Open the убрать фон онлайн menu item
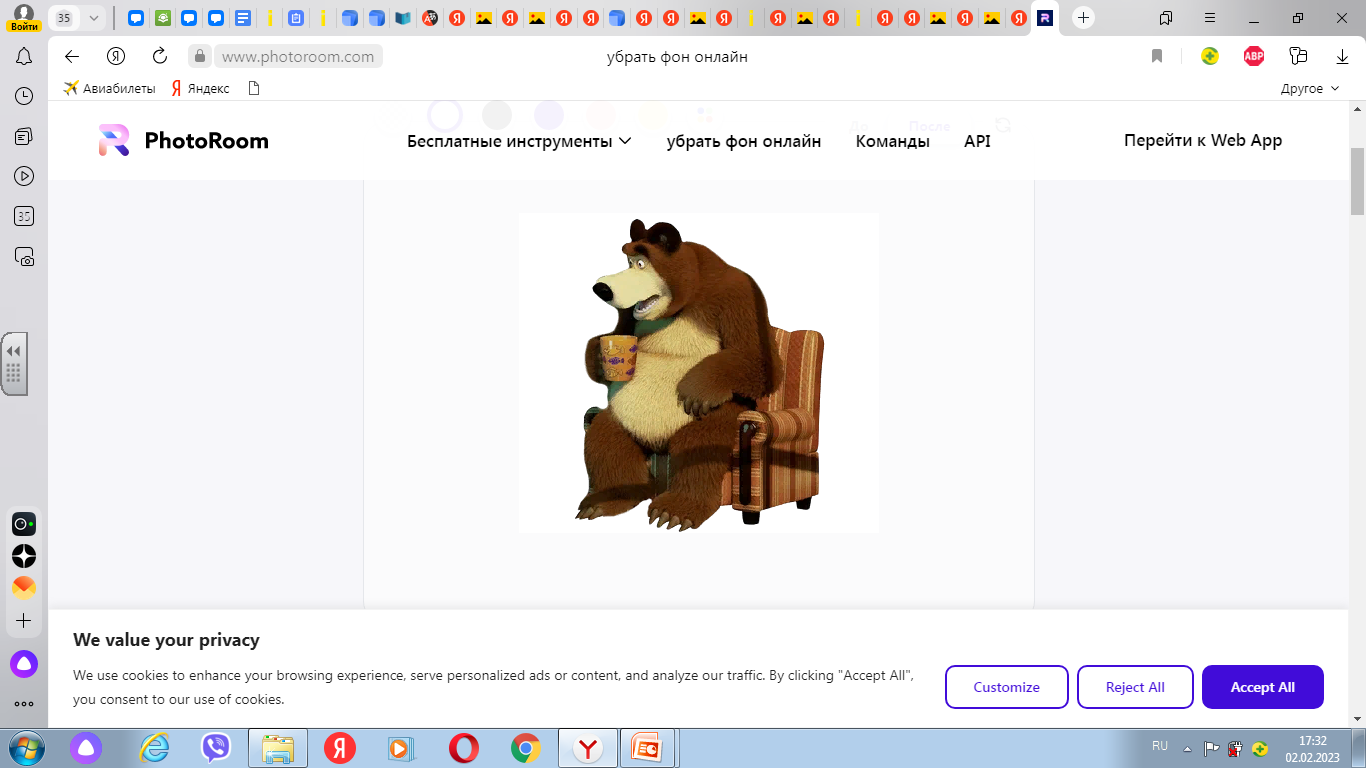The width and height of the screenshot is (1366, 768). coord(744,141)
